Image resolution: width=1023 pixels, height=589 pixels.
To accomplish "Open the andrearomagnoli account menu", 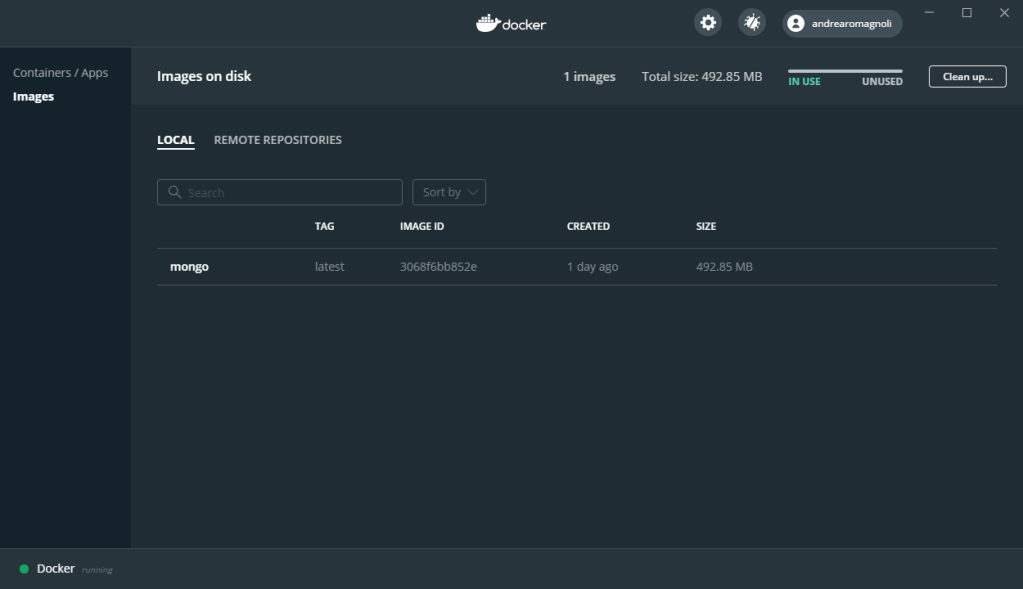I will [842, 23].
